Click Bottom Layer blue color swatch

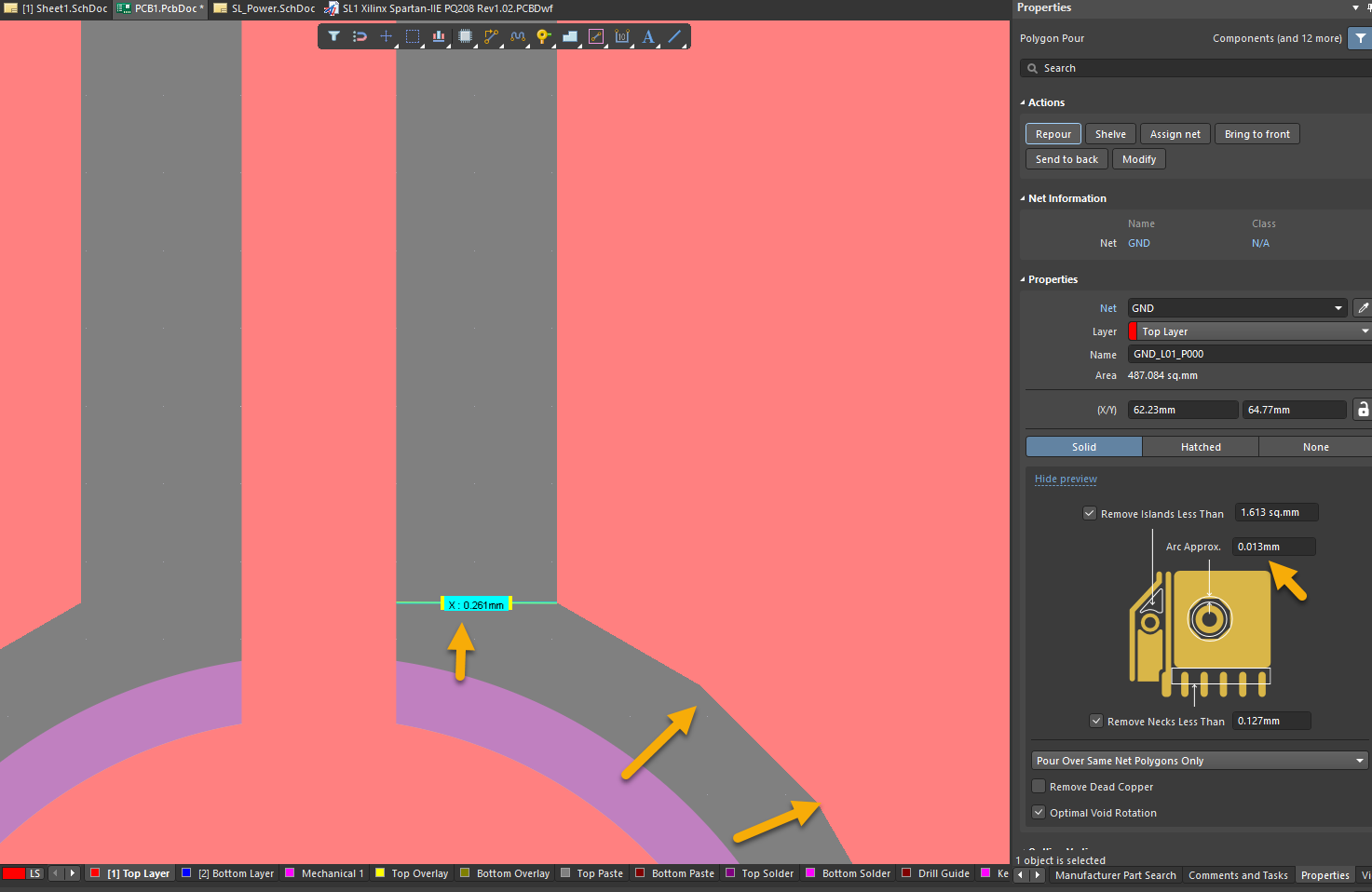pos(186,873)
